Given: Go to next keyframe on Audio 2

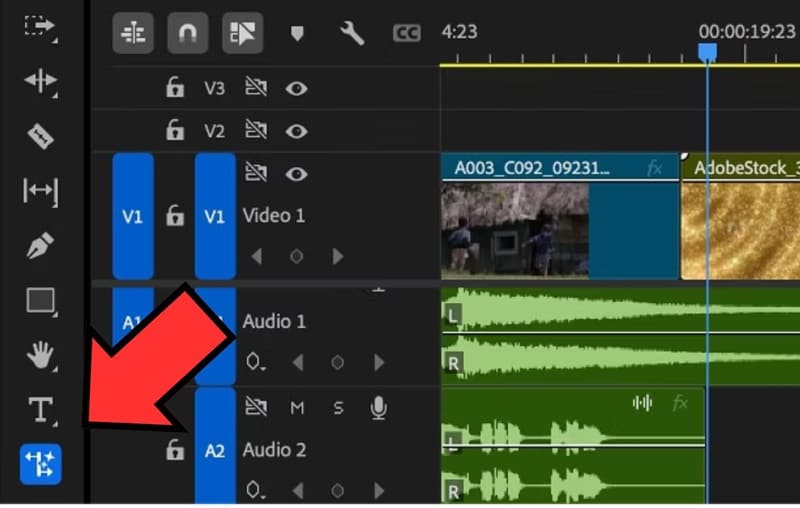Looking at the screenshot, I should click(379, 491).
